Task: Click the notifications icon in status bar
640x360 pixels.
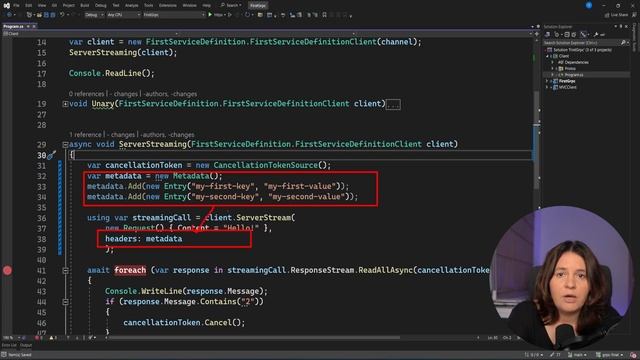Action: (x=633, y=355)
